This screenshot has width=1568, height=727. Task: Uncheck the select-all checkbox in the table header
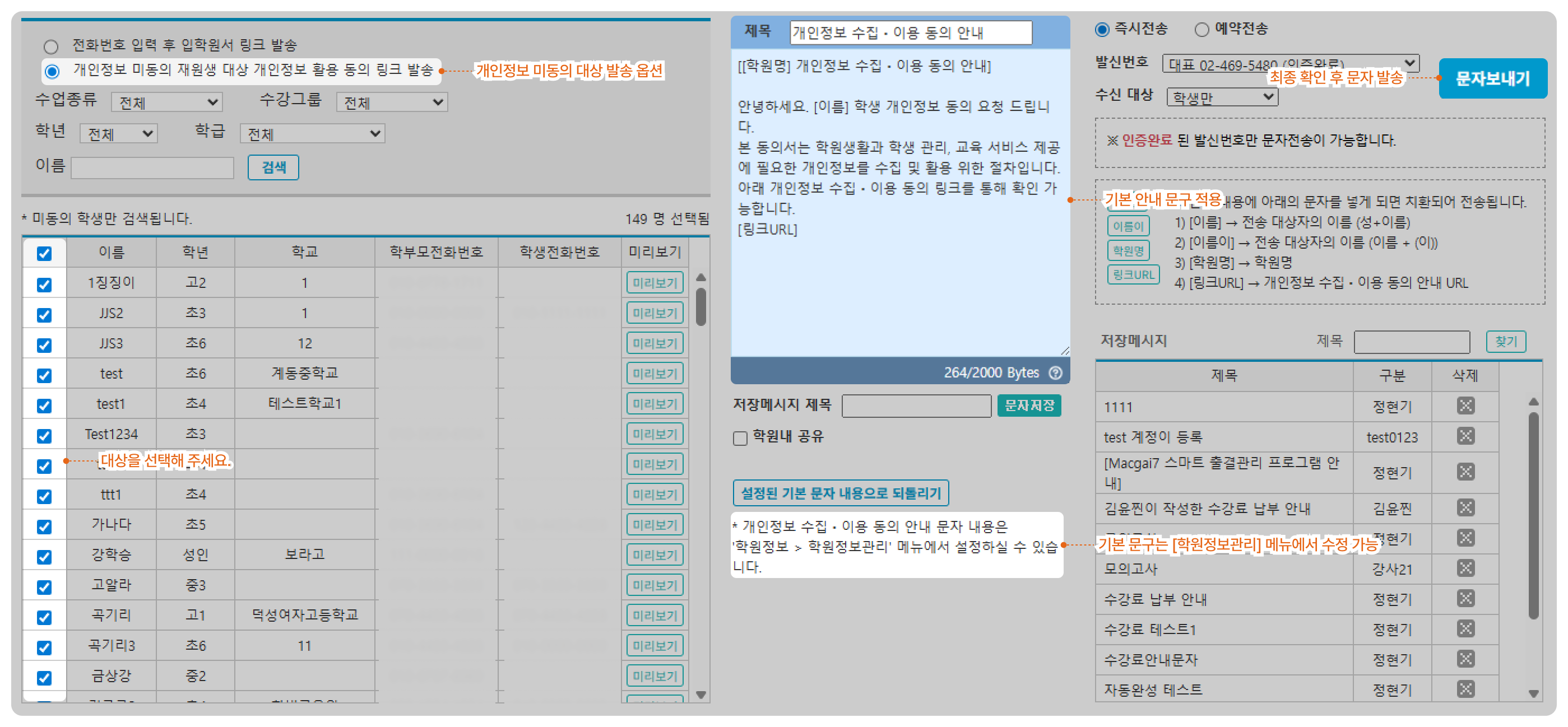coord(44,253)
